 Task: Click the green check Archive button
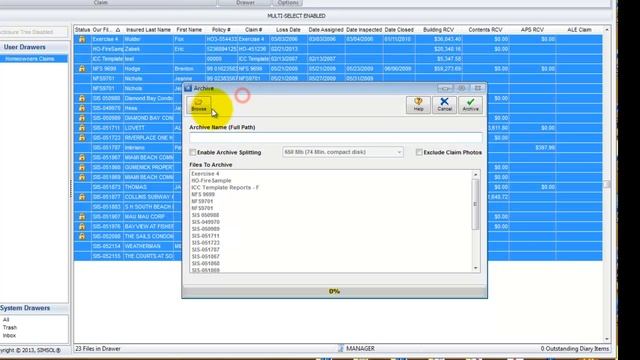(x=471, y=105)
